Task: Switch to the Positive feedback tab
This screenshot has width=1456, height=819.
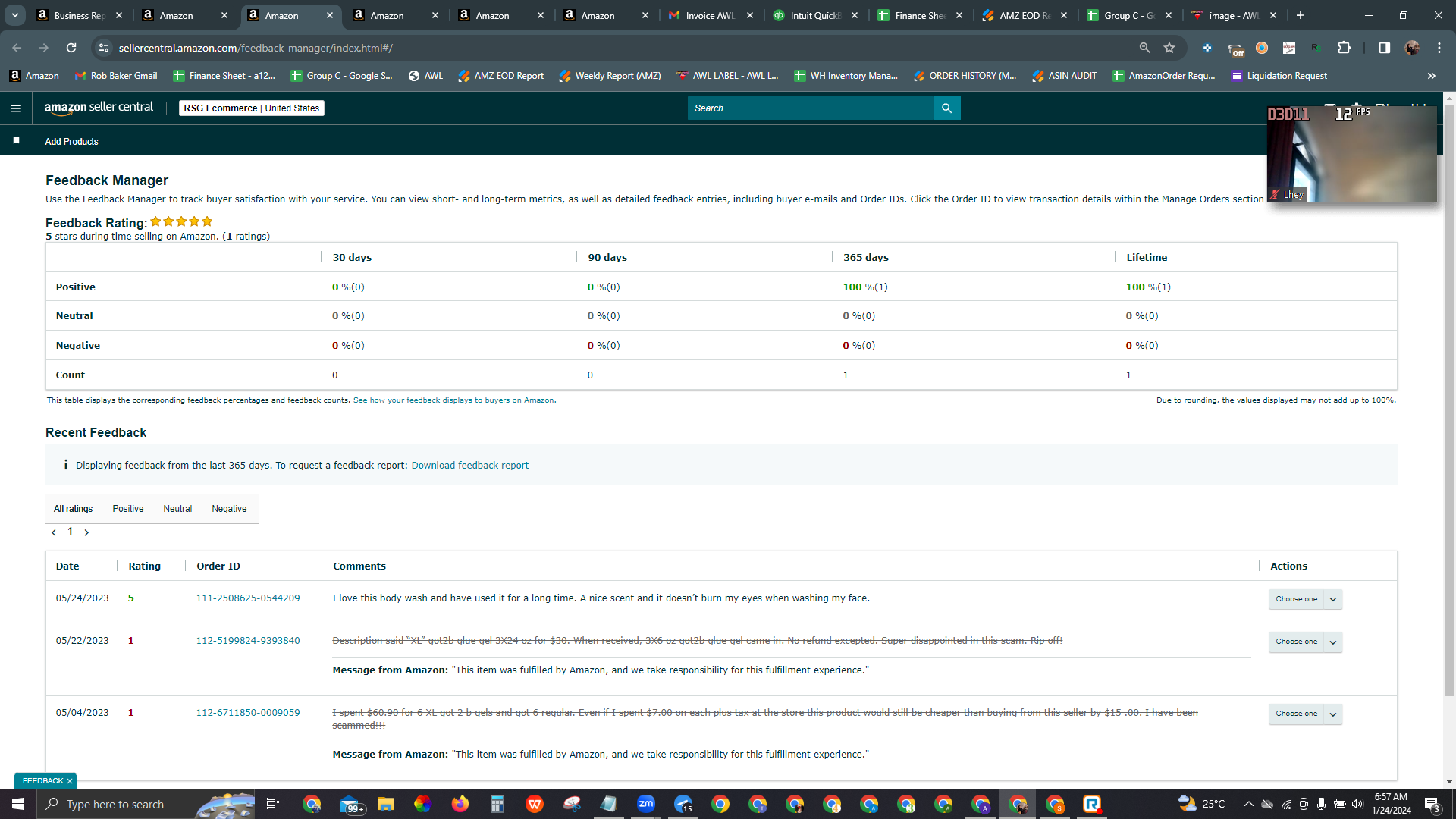Action: pos(128,509)
